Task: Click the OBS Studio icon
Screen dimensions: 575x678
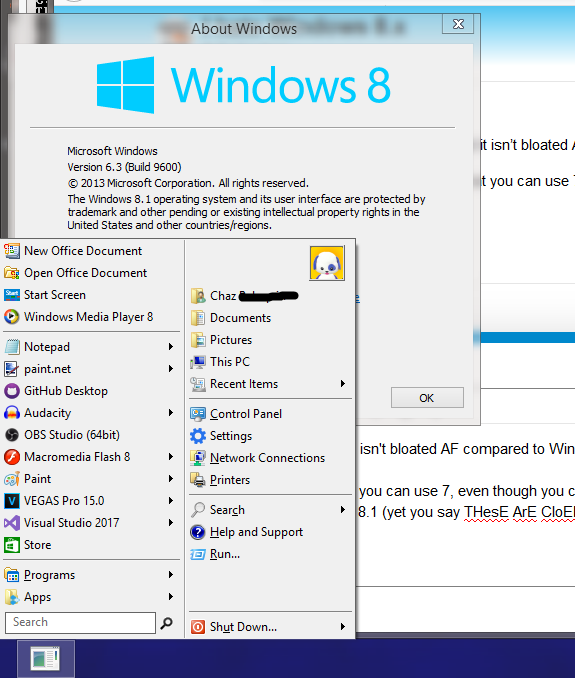Action: click(x=12, y=435)
